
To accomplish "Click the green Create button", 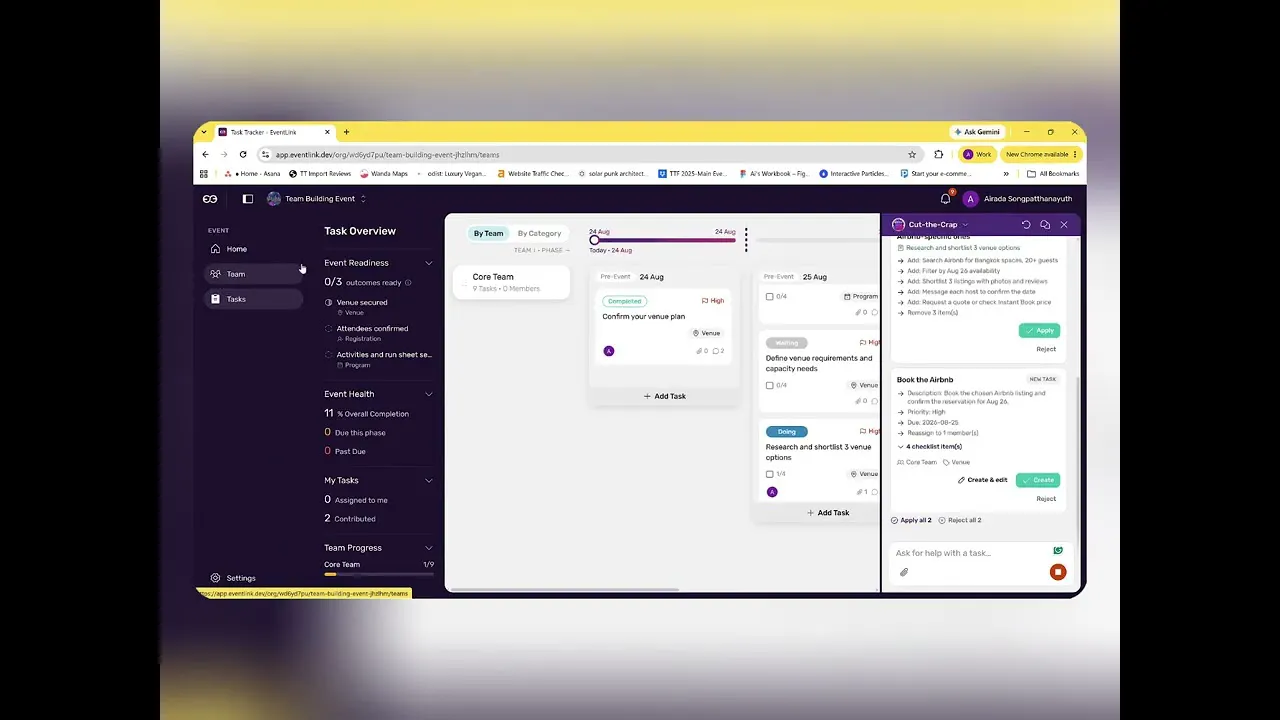I will pyautogui.click(x=1038, y=480).
